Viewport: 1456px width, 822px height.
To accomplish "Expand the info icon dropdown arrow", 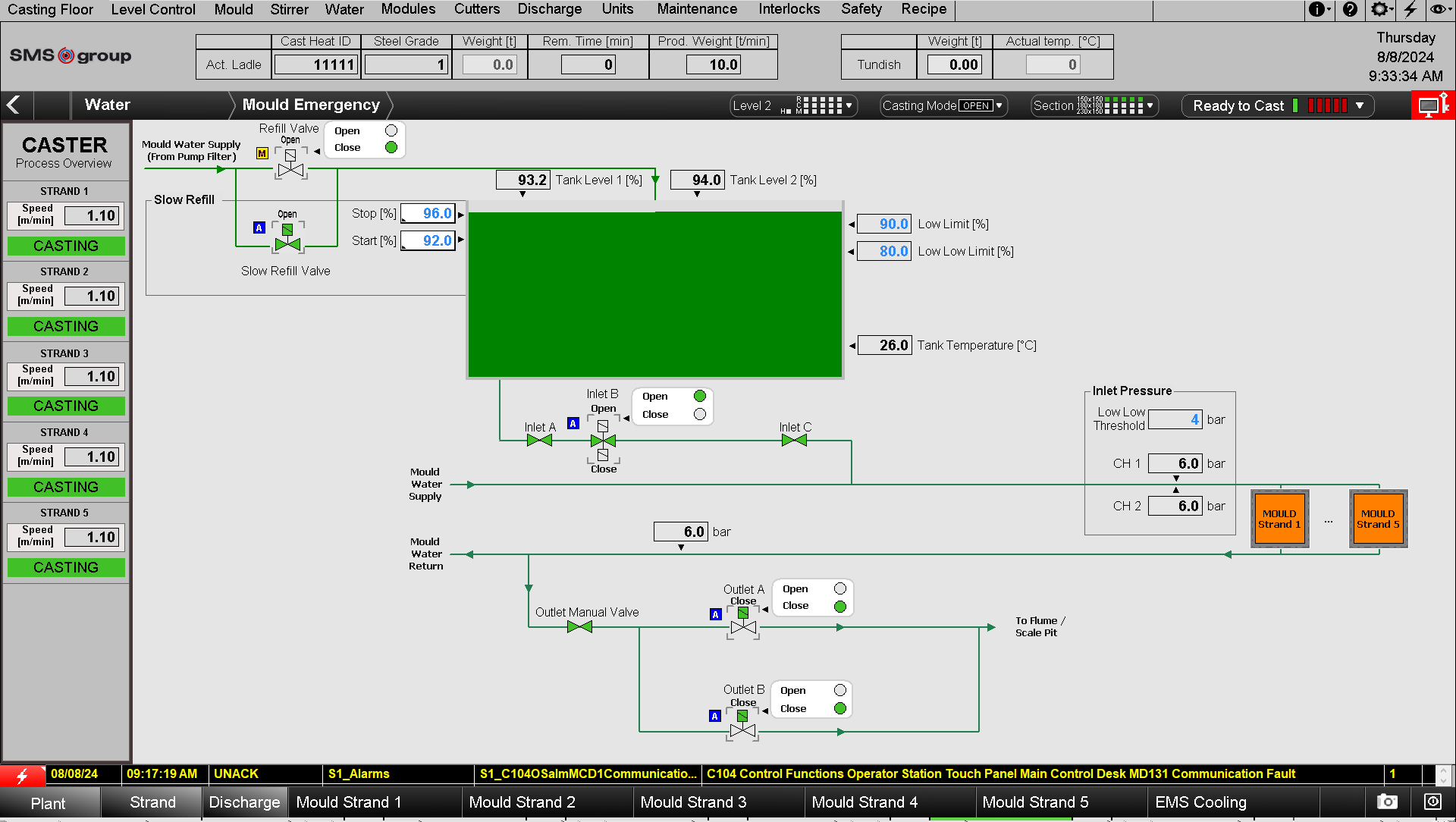I will (1329, 9).
